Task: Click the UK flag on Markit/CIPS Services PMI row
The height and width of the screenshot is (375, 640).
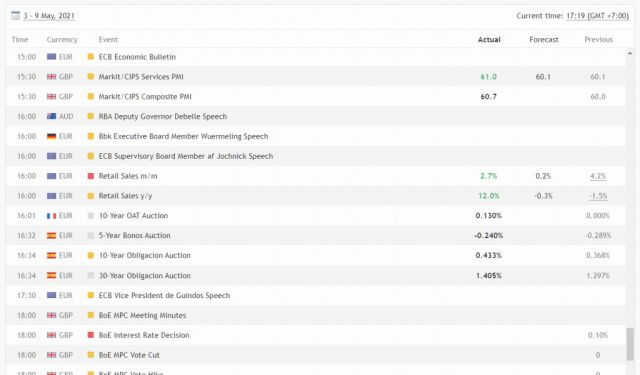Action: point(51,77)
